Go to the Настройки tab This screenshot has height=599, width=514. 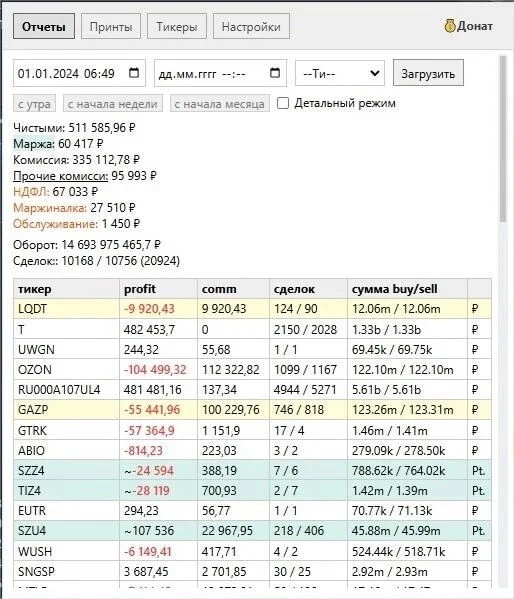tap(251, 26)
